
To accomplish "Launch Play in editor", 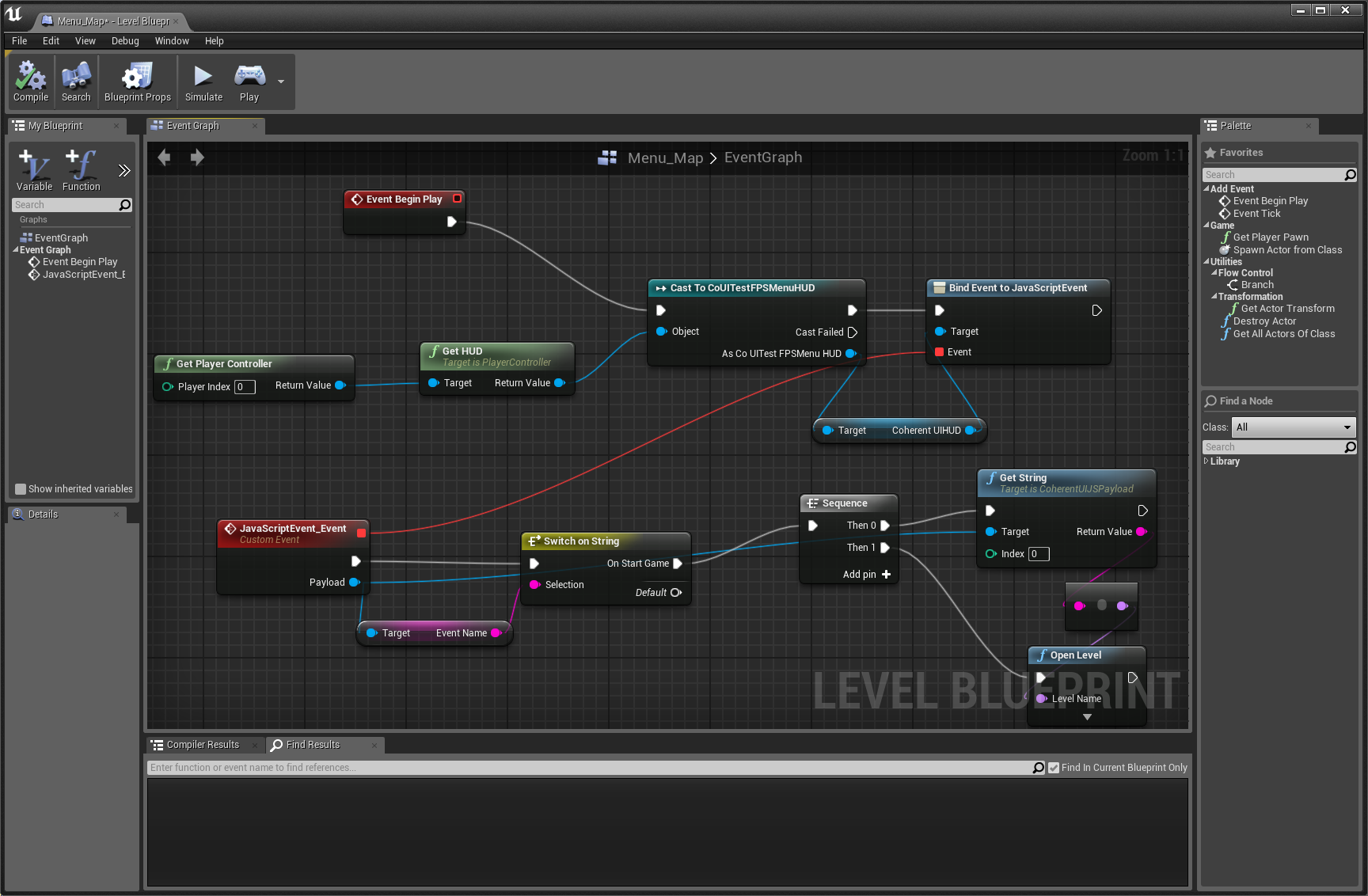I will (x=249, y=82).
